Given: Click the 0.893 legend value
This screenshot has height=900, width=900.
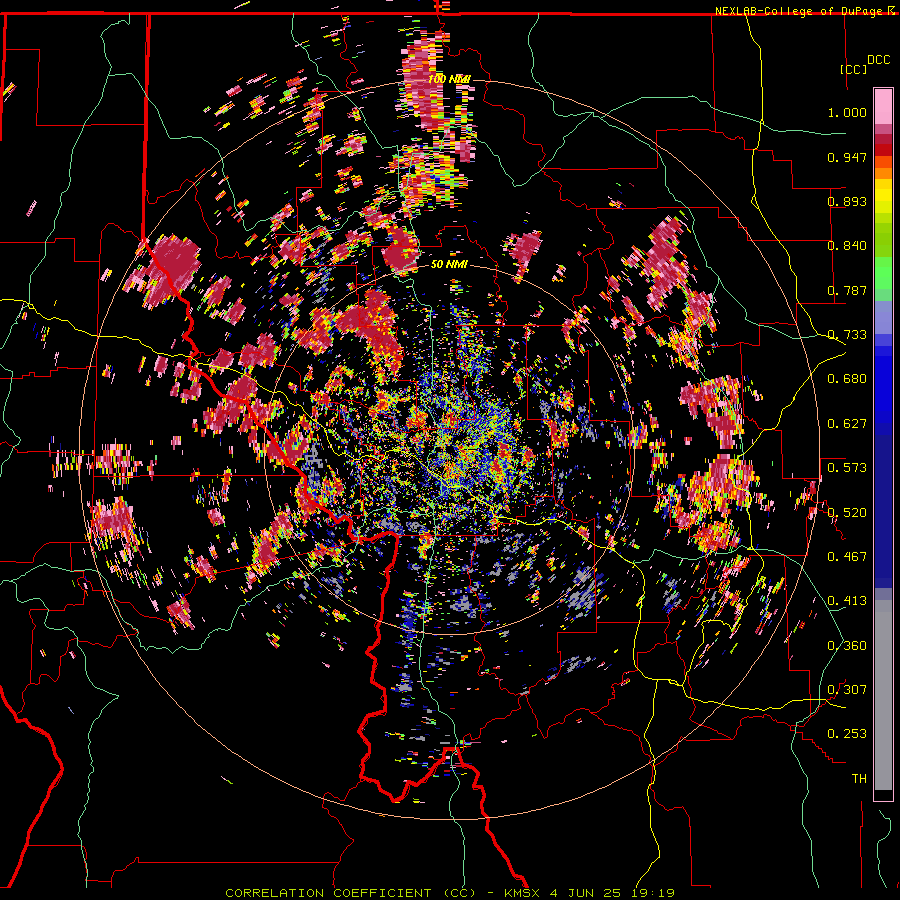Looking at the screenshot, I should pos(847,201).
